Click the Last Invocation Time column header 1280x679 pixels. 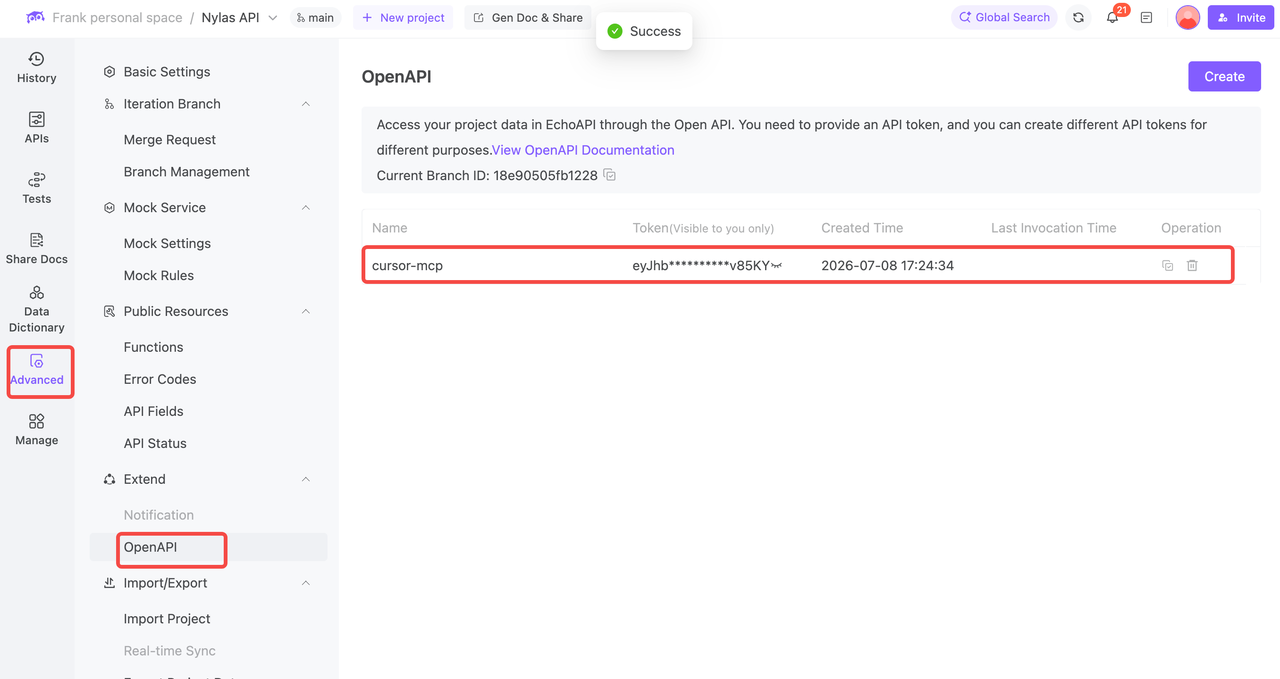(1053, 228)
